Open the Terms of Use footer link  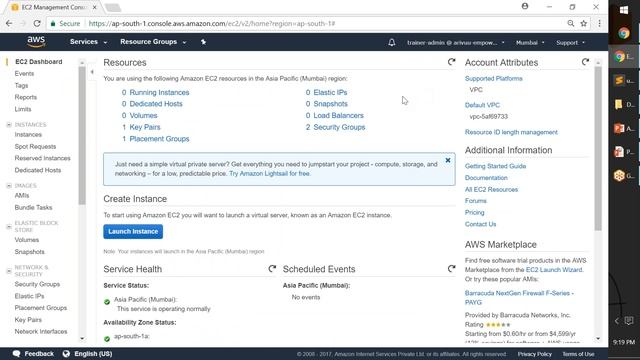click(578, 354)
